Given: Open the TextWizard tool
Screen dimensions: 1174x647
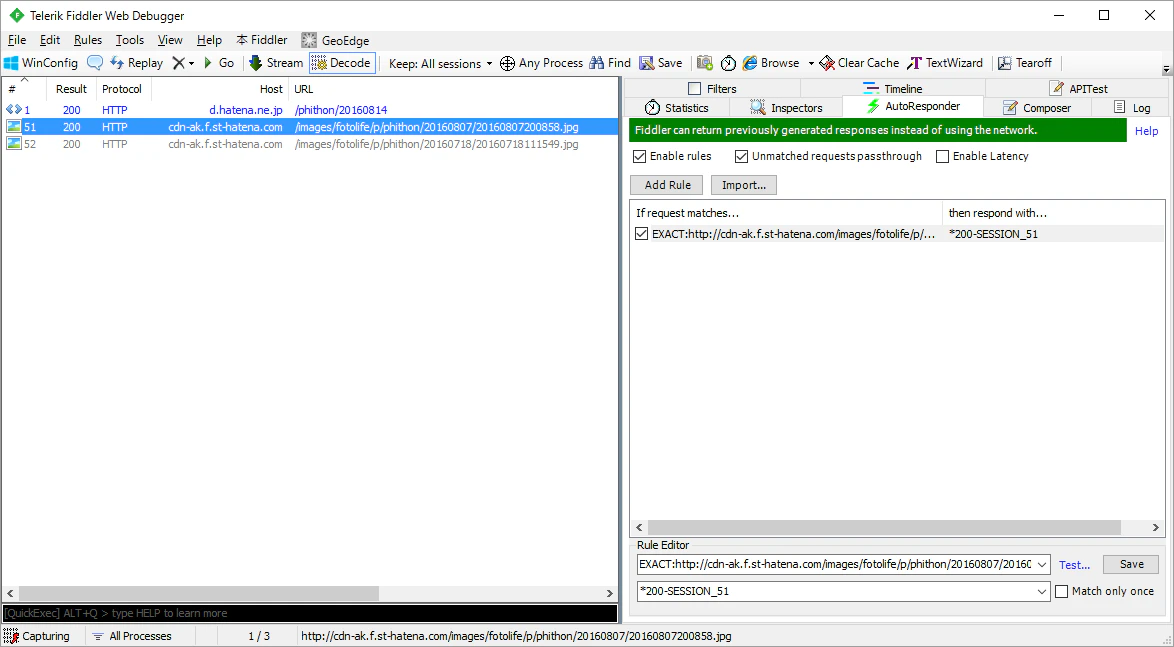Looking at the screenshot, I should click(945, 63).
